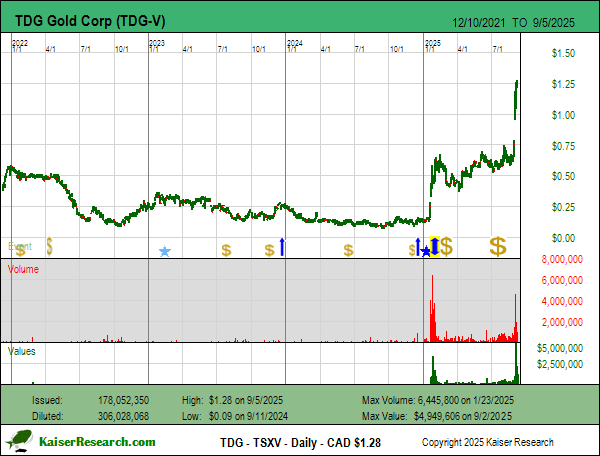
Task: Click the dollar event marker overlapping the Event label
Action: 20,251
